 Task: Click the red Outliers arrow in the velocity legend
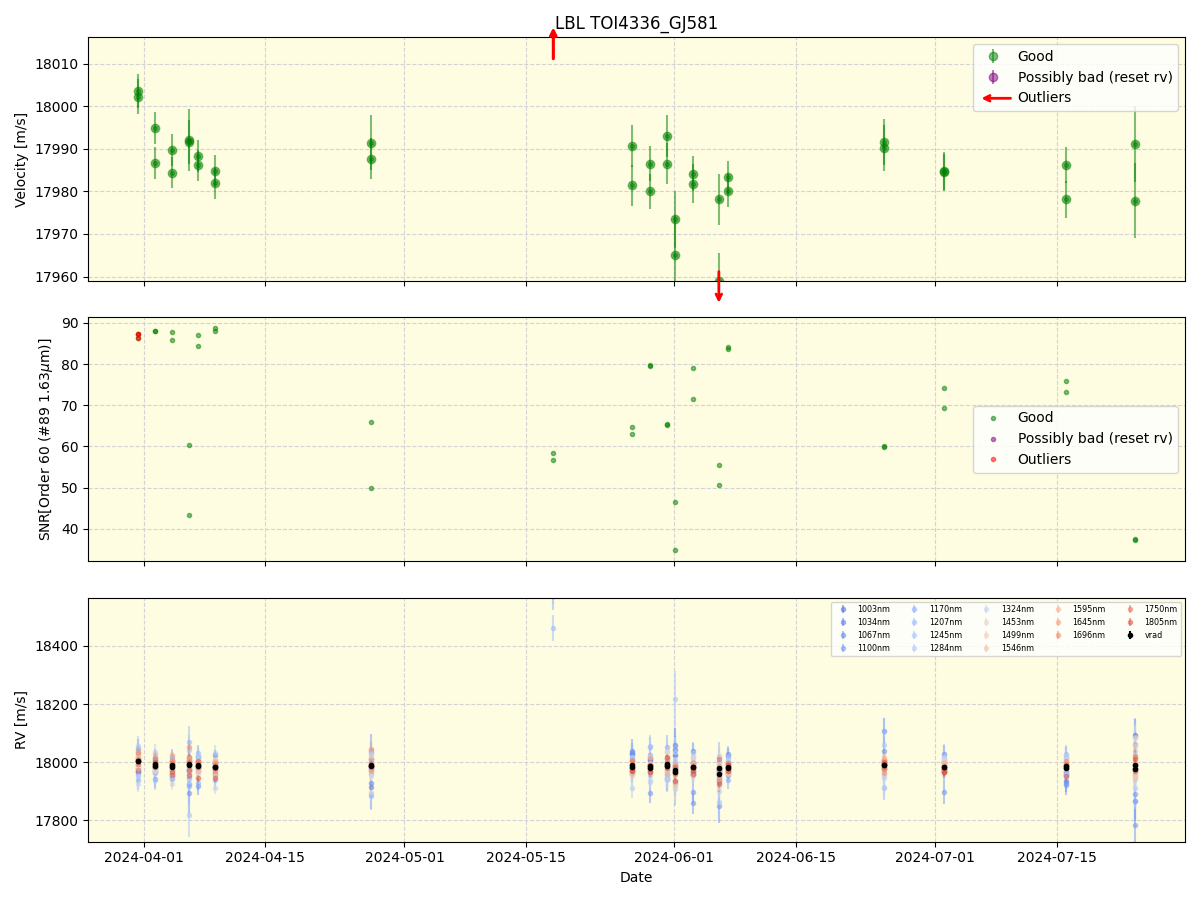[x=994, y=98]
